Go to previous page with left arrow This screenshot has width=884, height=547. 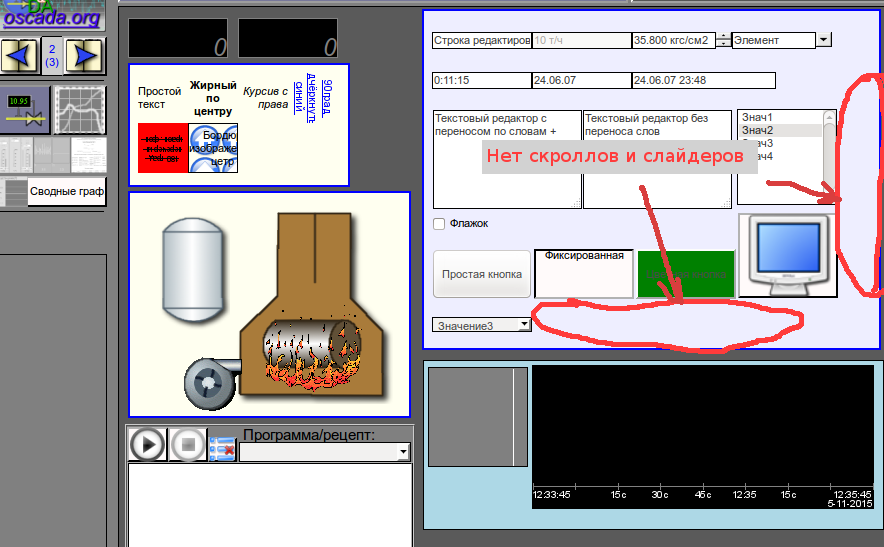[x=20, y=55]
